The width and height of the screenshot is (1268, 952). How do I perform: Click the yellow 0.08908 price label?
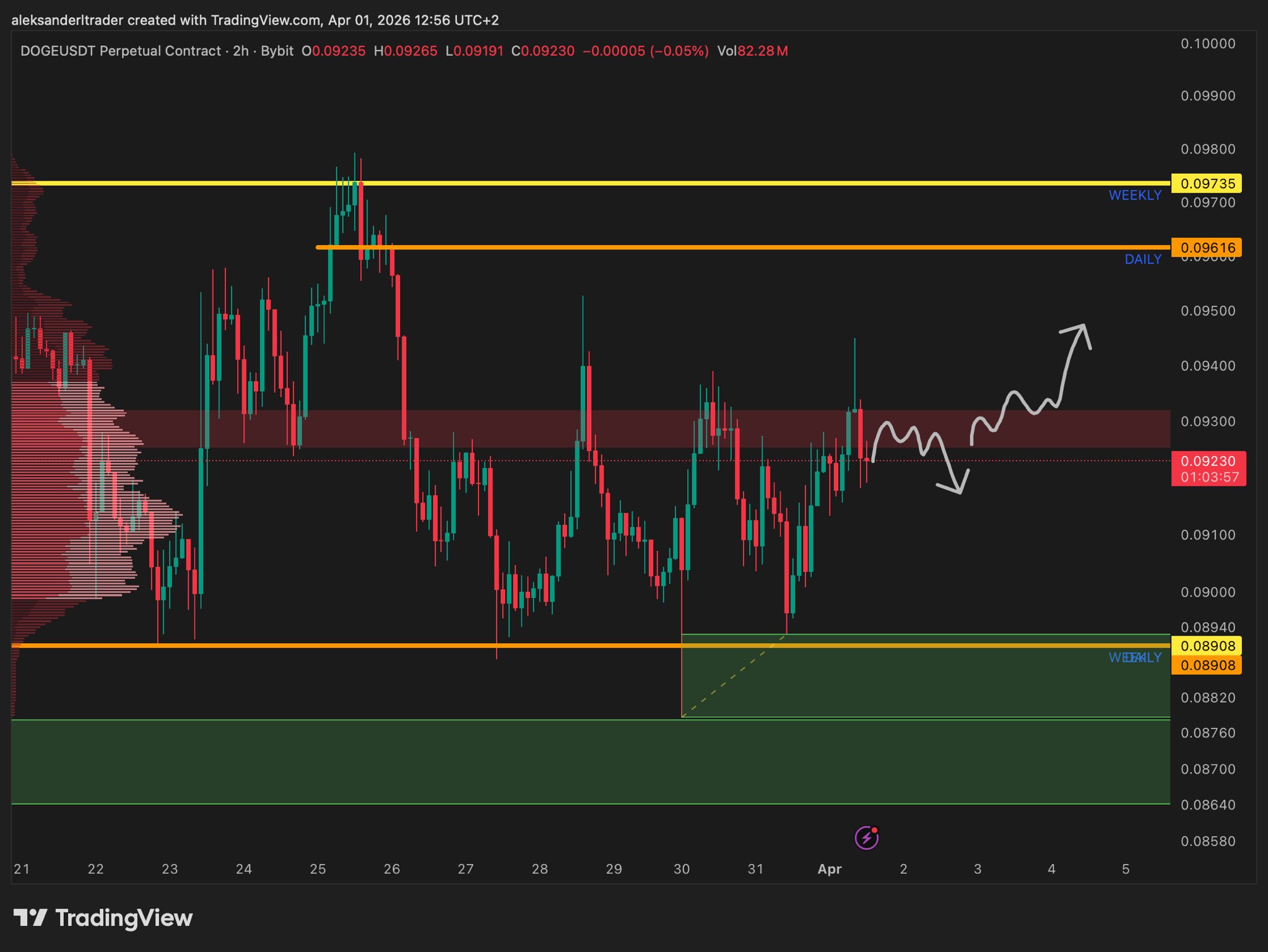tap(1207, 646)
